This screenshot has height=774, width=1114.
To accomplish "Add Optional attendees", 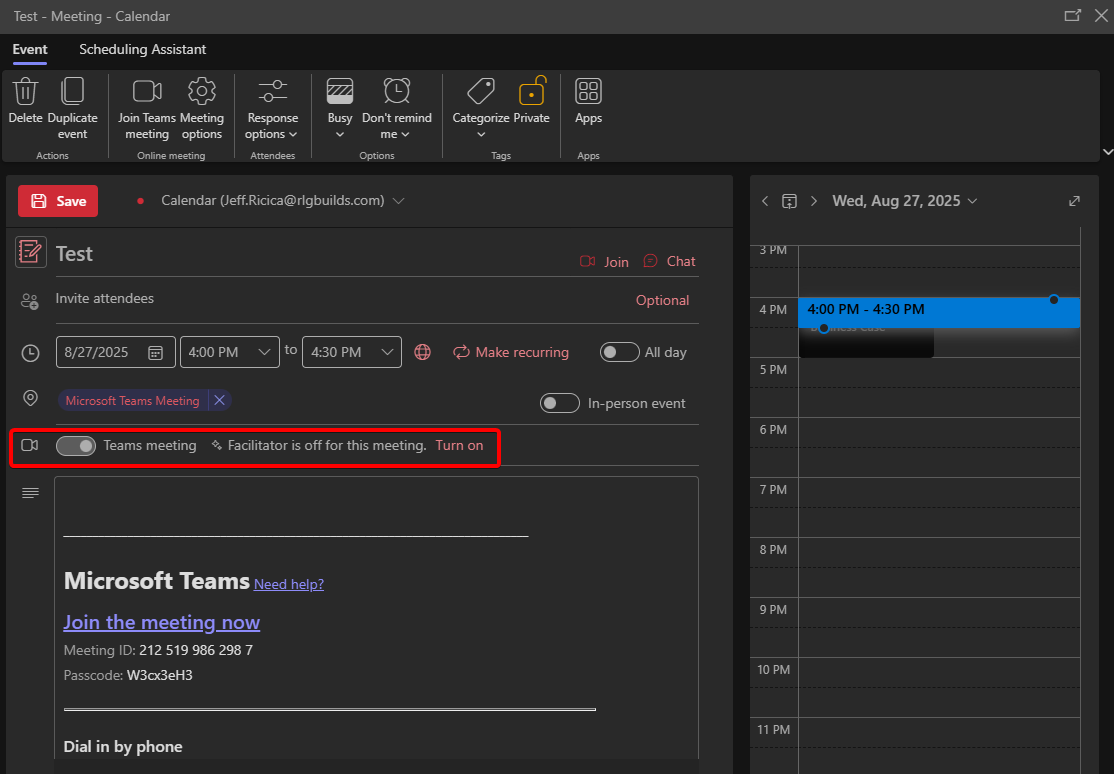I will 662,301.
